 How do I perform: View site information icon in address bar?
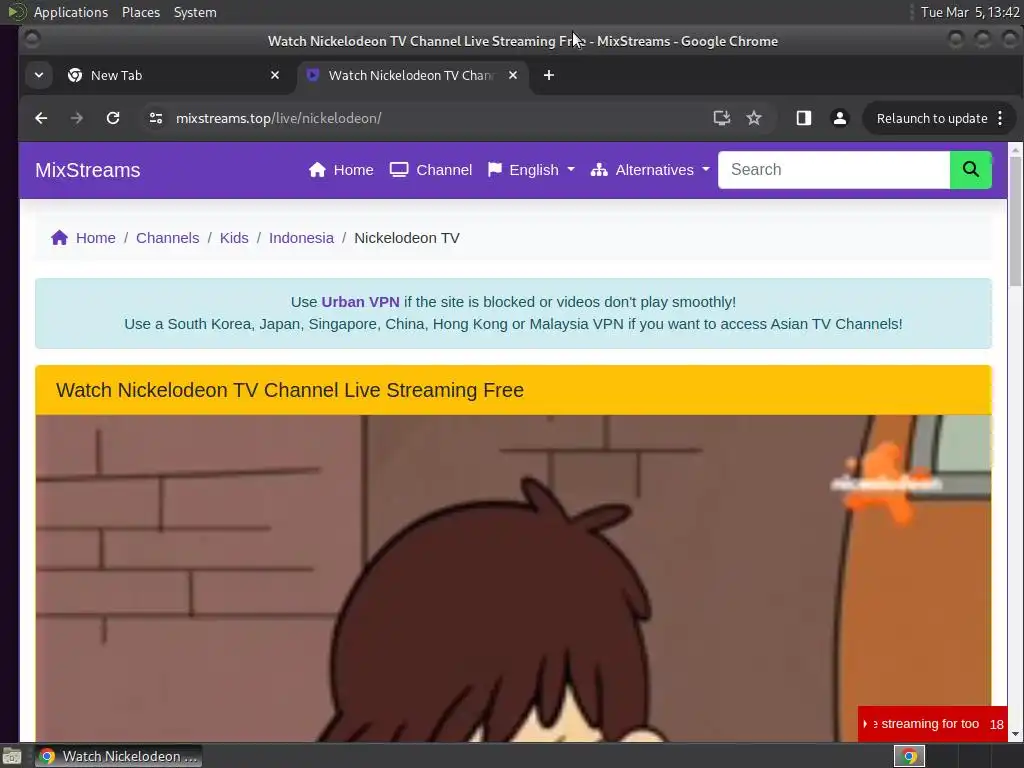pos(155,118)
